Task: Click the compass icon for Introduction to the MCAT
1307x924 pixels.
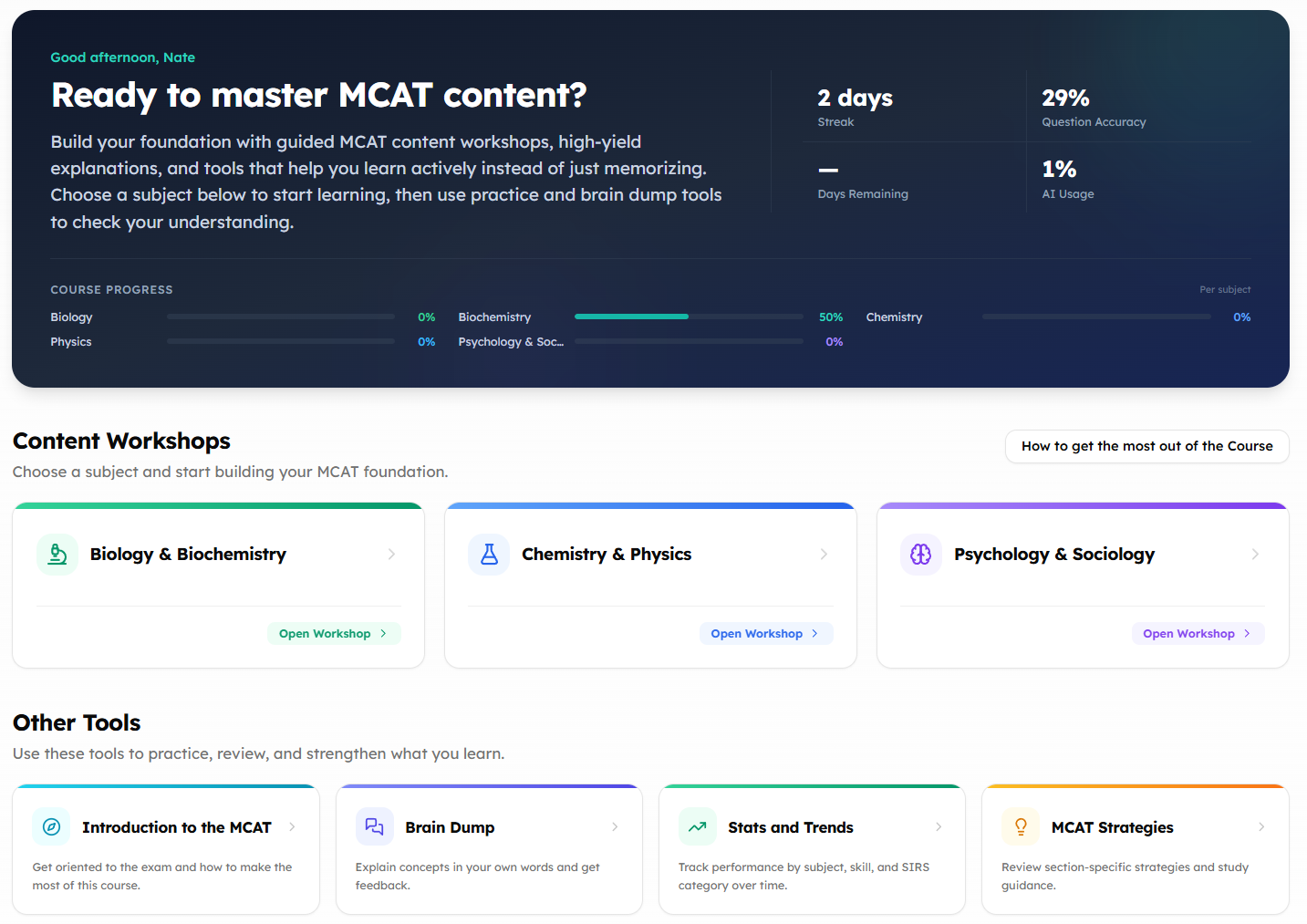Action: tap(52, 827)
